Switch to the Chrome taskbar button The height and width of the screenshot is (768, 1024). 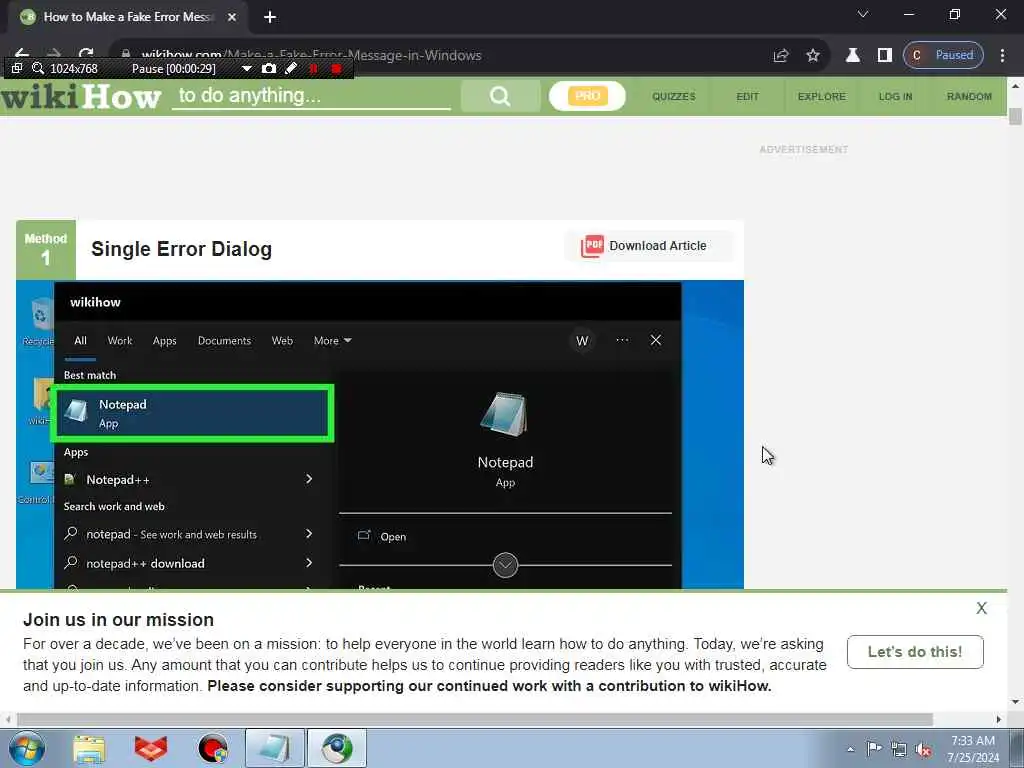click(x=337, y=748)
